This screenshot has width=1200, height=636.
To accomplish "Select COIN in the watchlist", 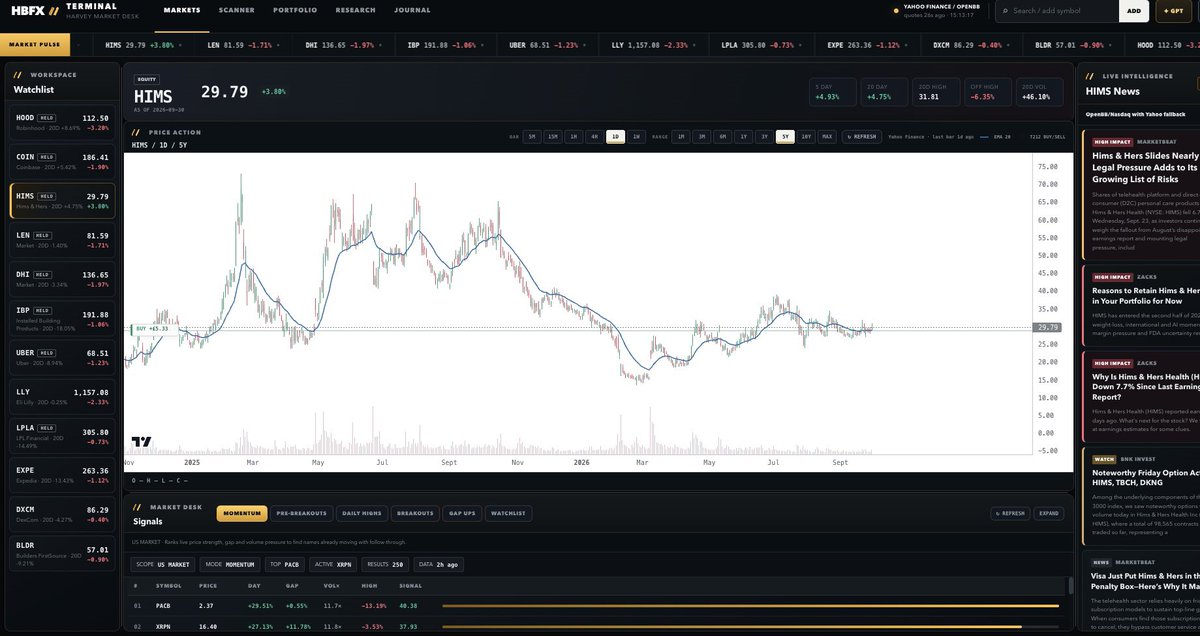I will click(x=62, y=162).
